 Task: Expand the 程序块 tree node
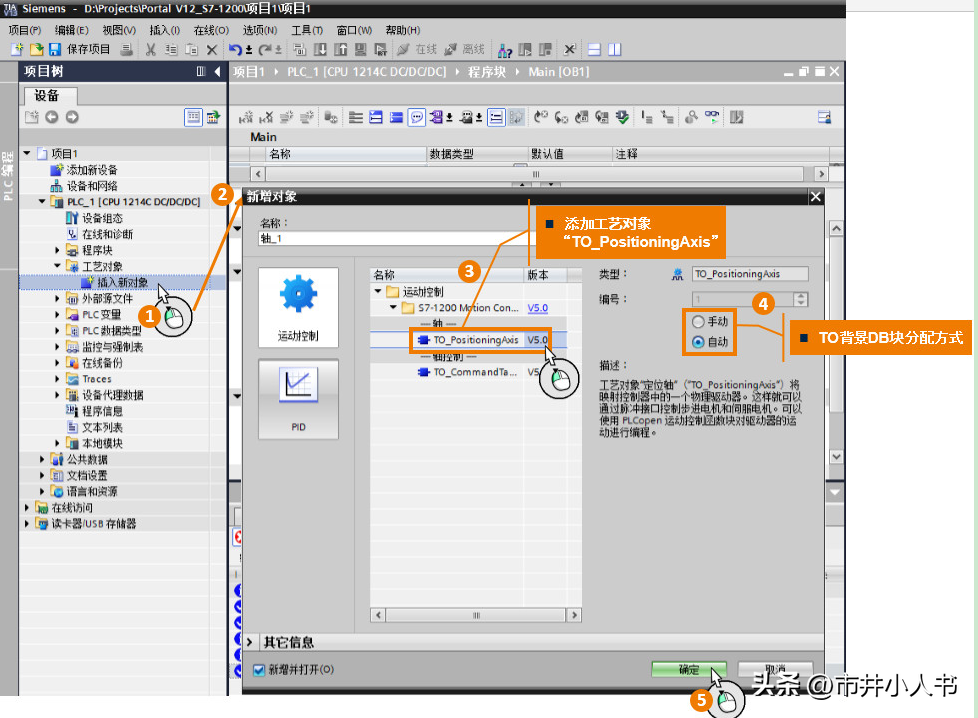(58, 250)
